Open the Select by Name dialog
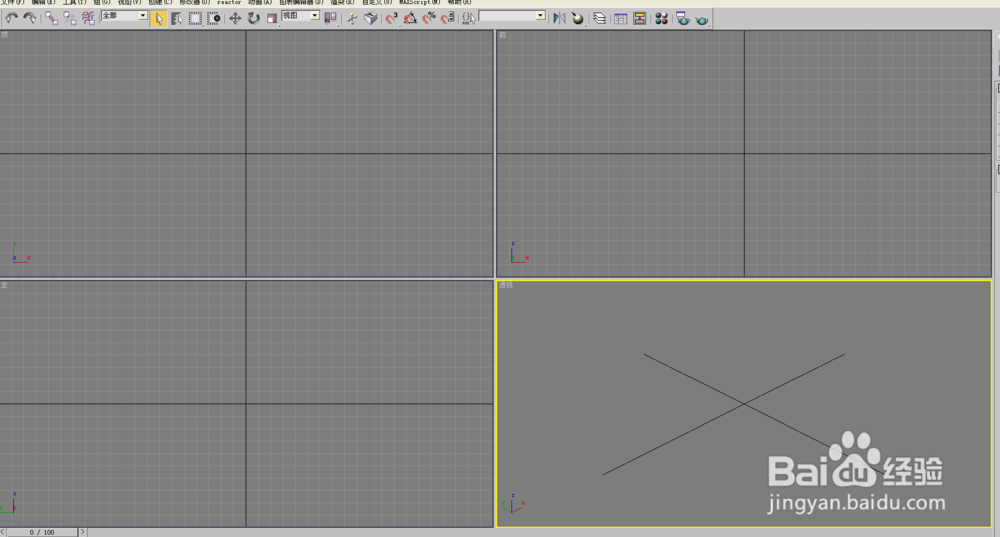1000x537 pixels. tap(177, 18)
